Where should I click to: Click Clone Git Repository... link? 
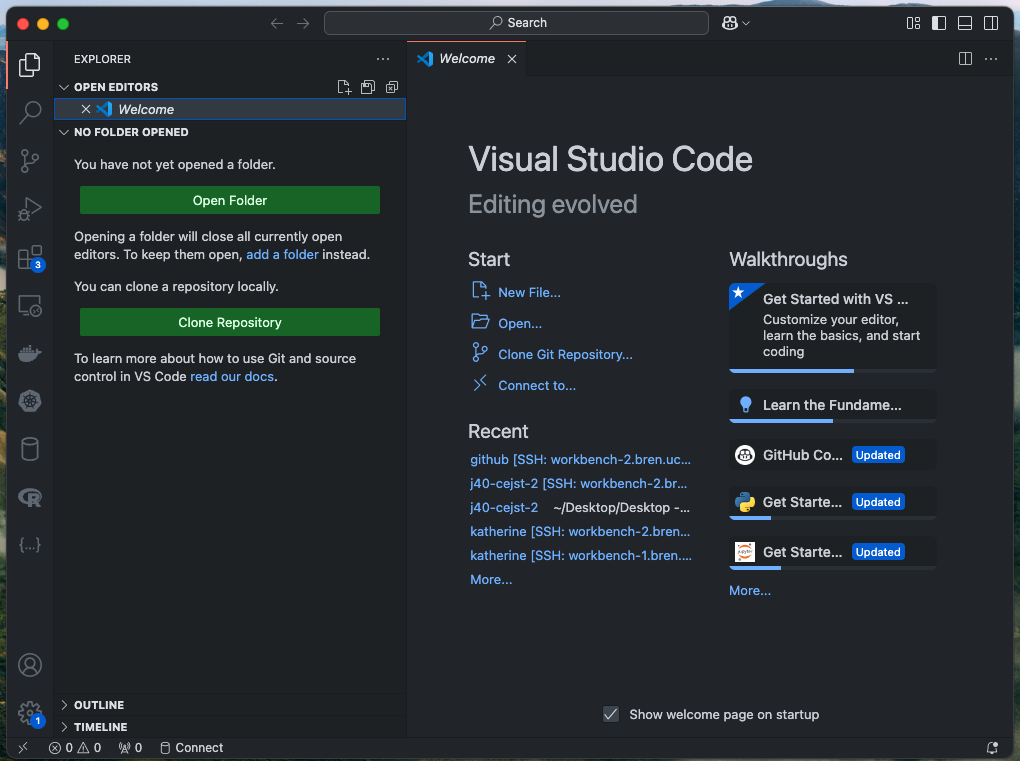click(552, 354)
